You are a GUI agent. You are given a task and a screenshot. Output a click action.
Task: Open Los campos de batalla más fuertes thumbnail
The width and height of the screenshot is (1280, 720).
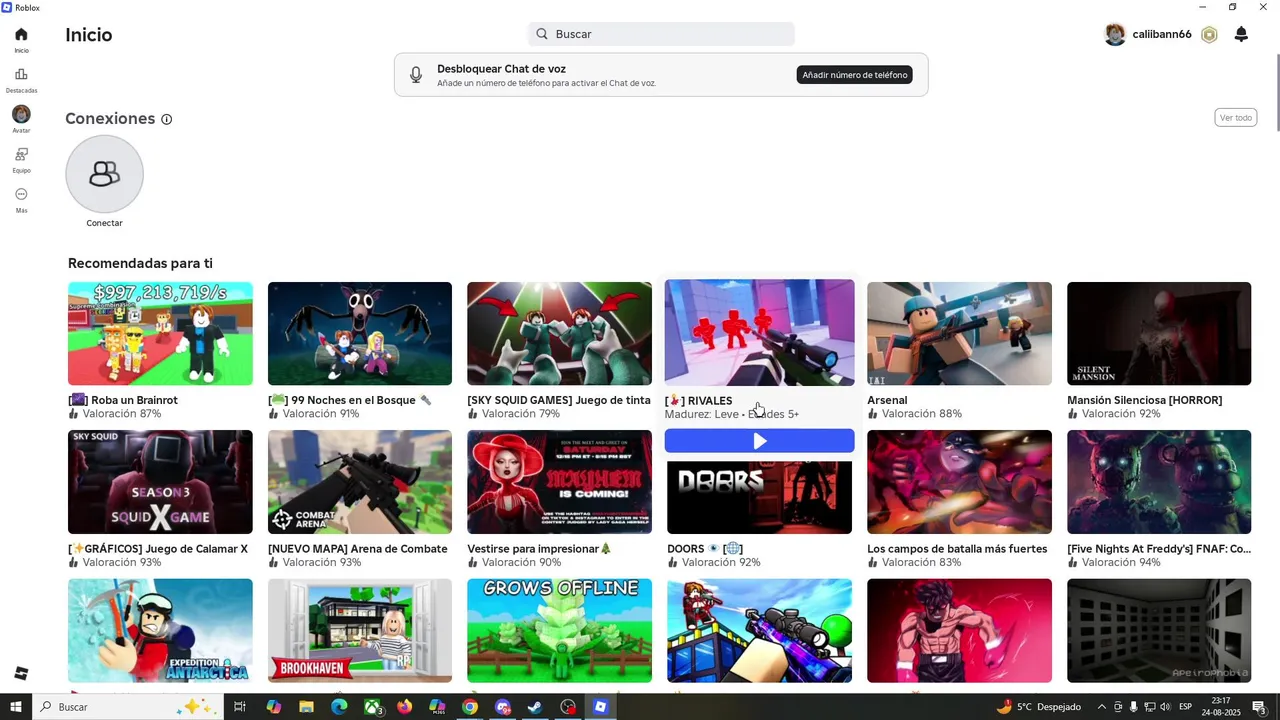tap(959, 482)
